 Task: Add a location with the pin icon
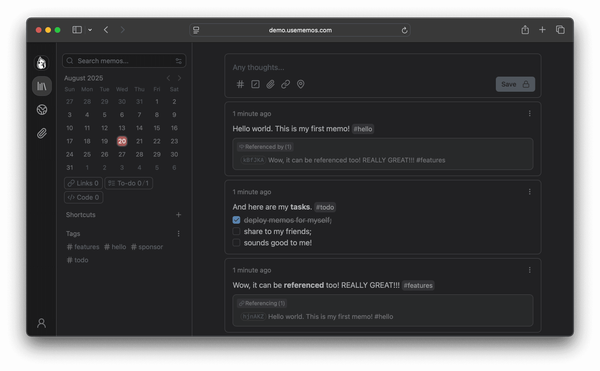(x=301, y=84)
